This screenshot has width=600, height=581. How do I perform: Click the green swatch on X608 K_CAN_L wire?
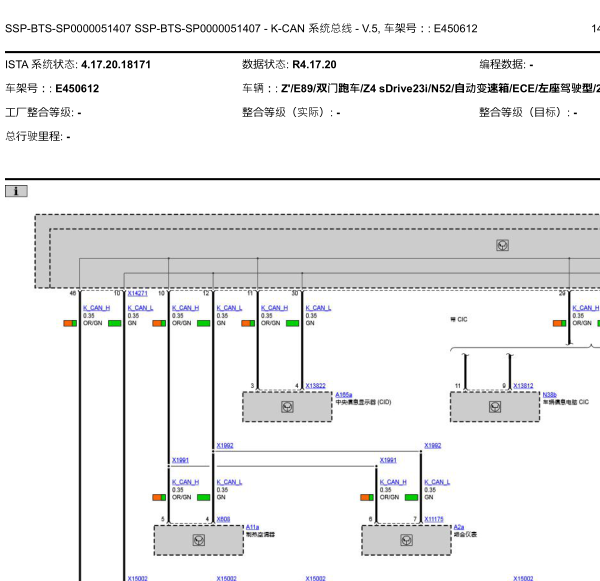204,497
